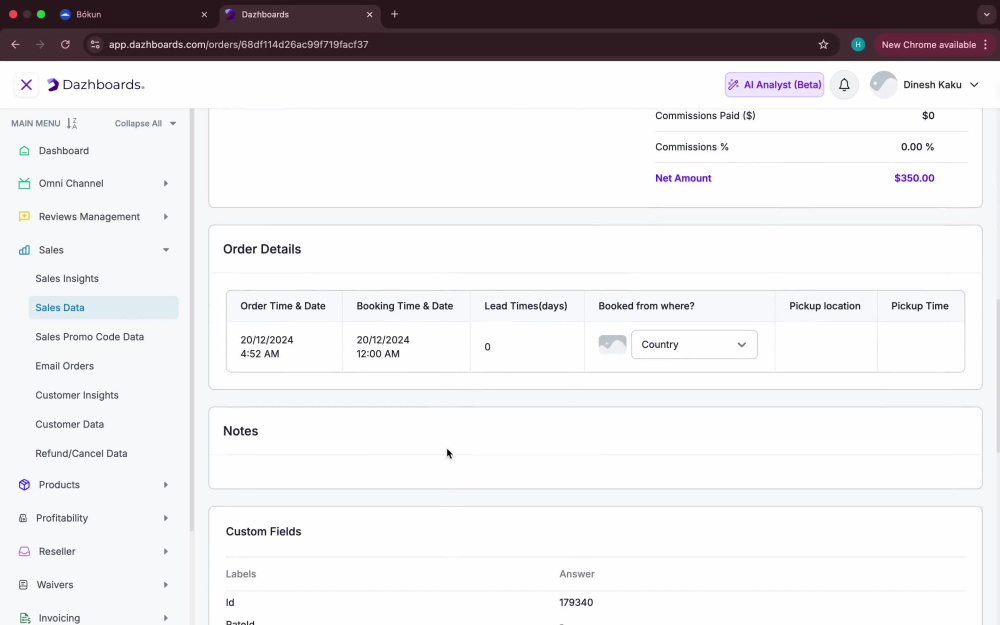Viewport: 1000px width, 625px height.
Task: Collapse the Sales menu section
Action: point(166,250)
